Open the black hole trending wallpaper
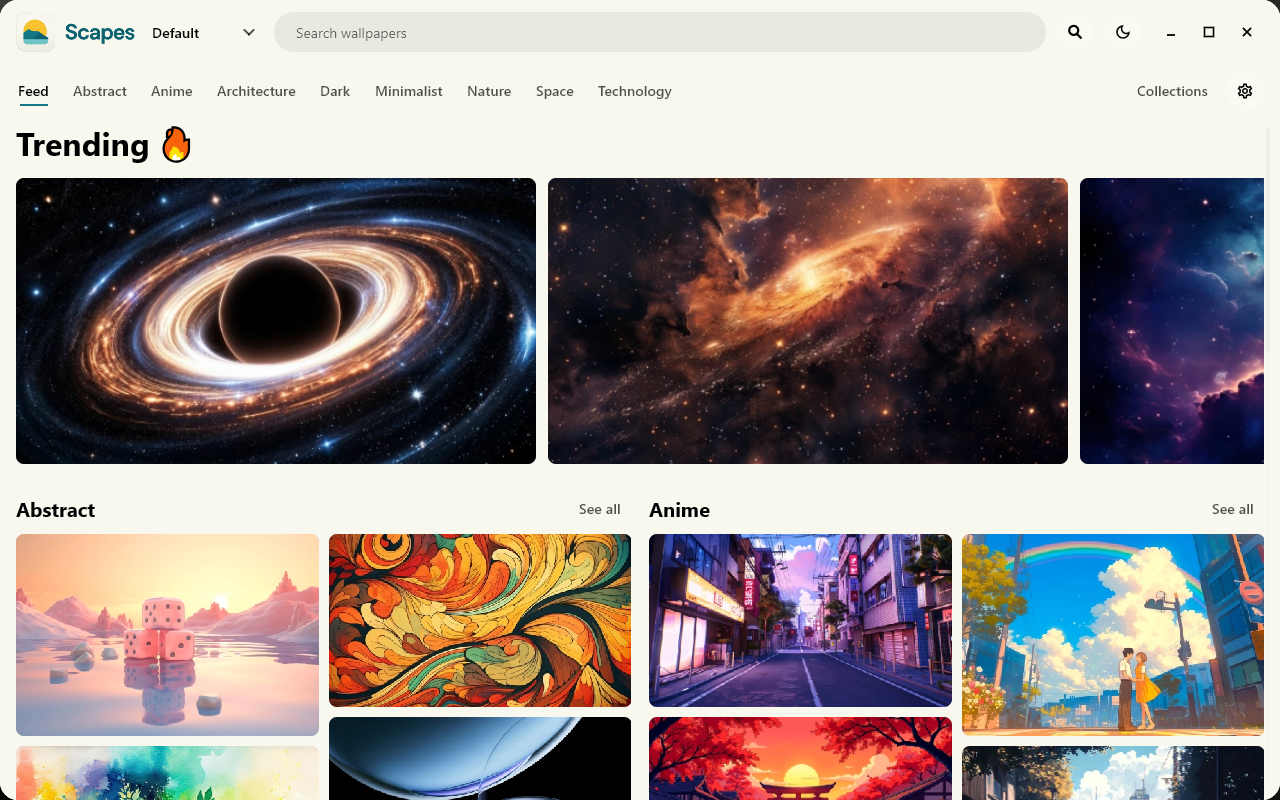Screen dimensions: 1280x800 (276, 321)
